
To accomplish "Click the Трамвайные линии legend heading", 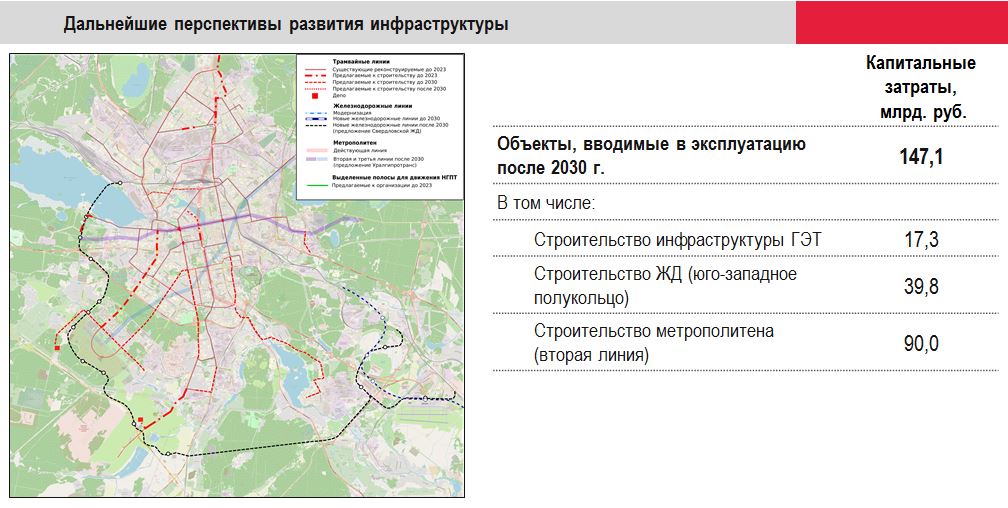I will click(361, 62).
